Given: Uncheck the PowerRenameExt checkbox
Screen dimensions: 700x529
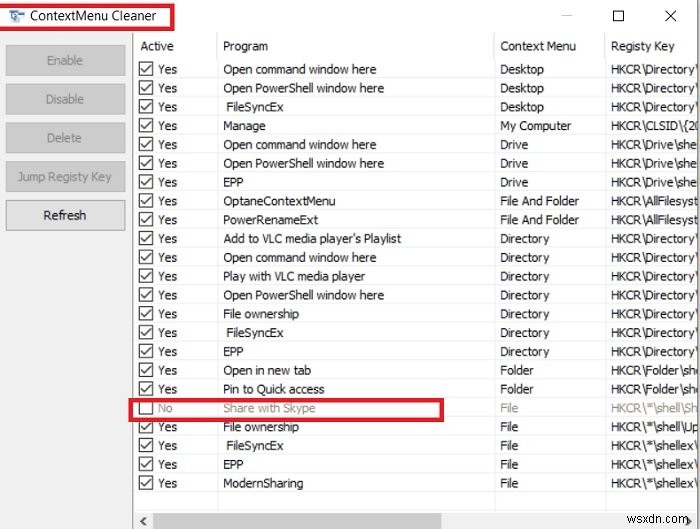Looking at the screenshot, I should point(146,220).
